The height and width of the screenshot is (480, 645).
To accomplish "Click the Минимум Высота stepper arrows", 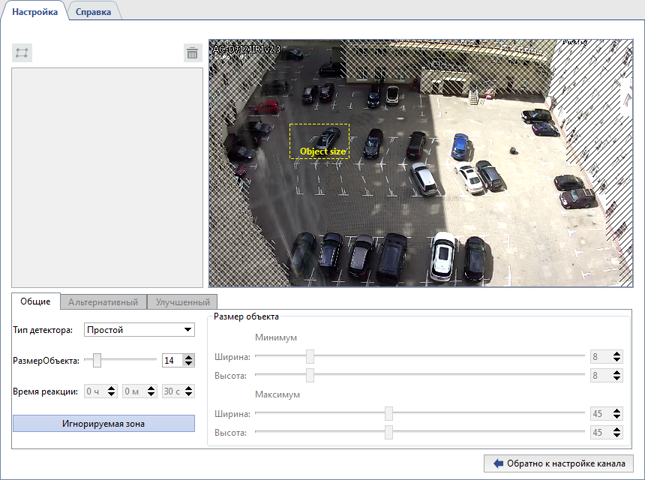I will pos(617,375).
